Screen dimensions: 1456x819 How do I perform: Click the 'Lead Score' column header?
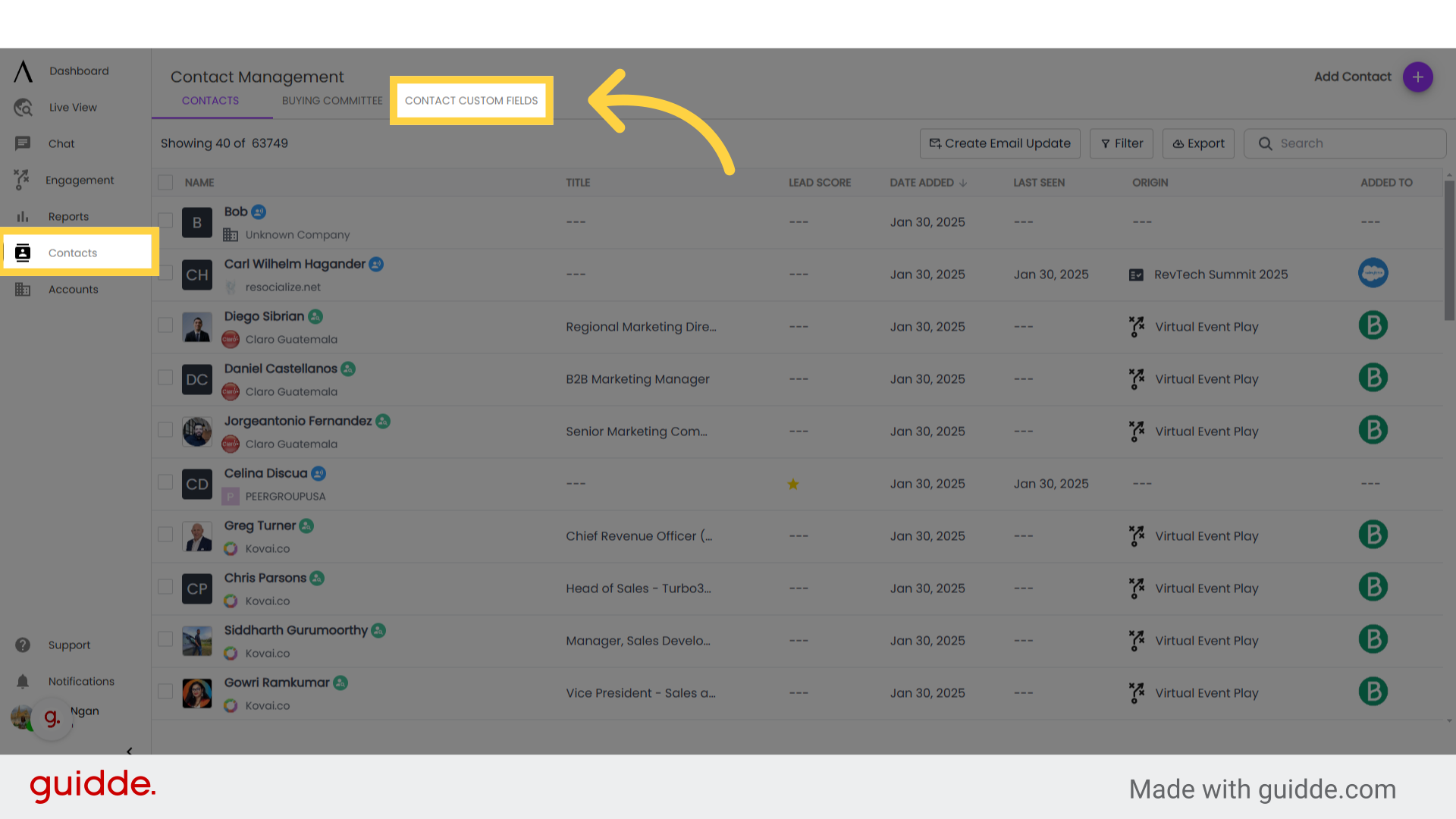click(820, 183)
